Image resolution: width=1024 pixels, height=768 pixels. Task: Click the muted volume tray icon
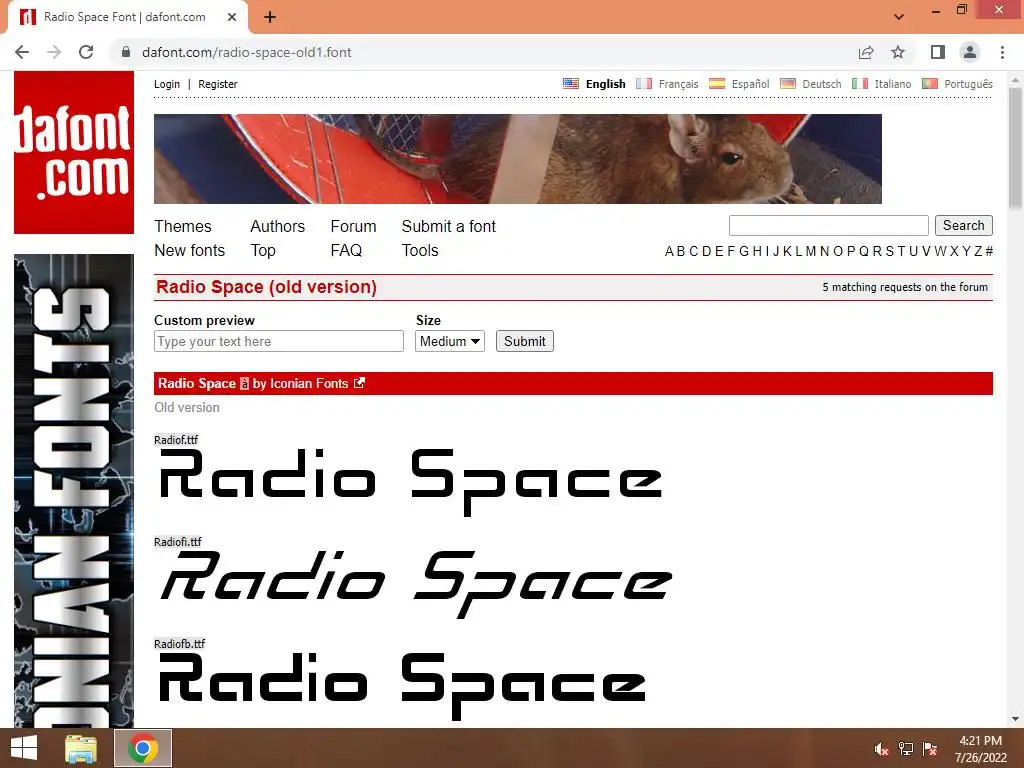881,749
